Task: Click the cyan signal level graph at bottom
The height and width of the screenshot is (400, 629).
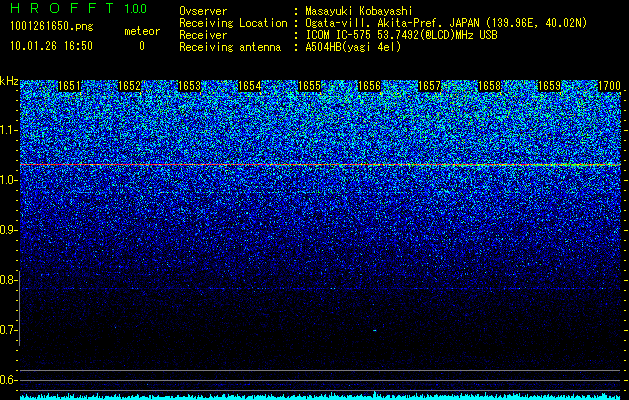Action: coord(320,396)
